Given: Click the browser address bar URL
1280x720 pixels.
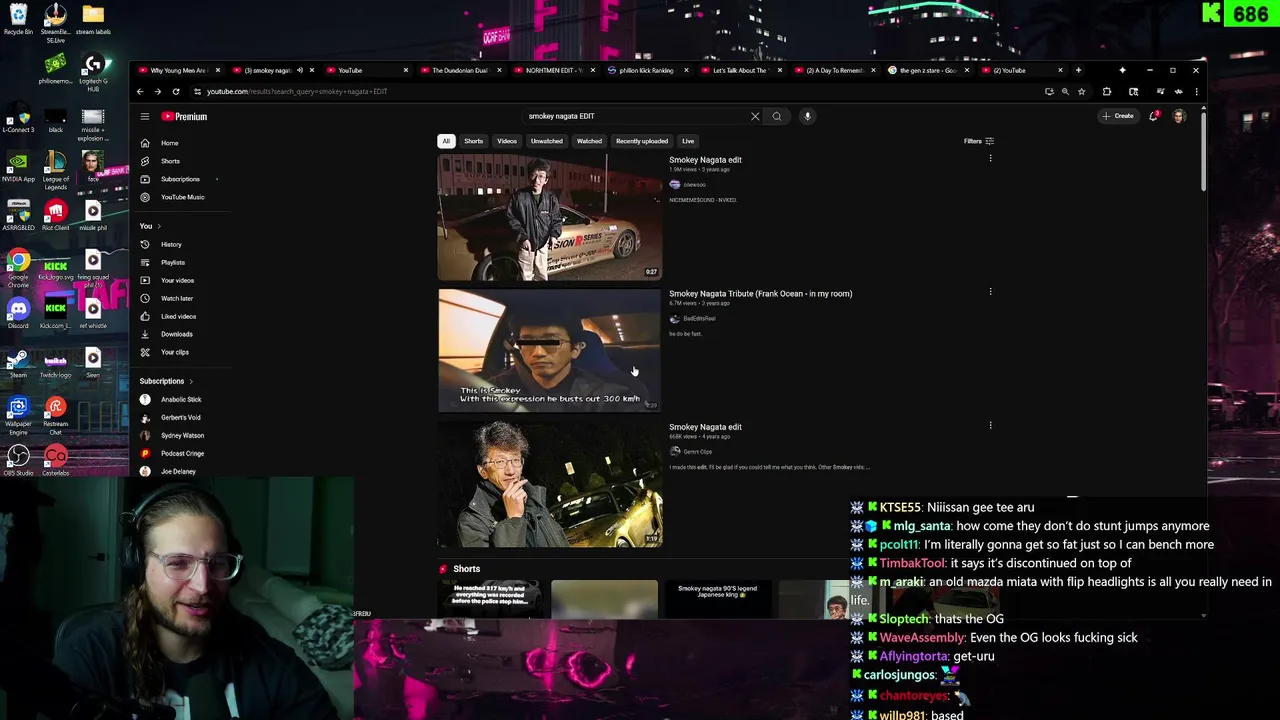Looking at the screenshot, I should (x=297, y=91).
